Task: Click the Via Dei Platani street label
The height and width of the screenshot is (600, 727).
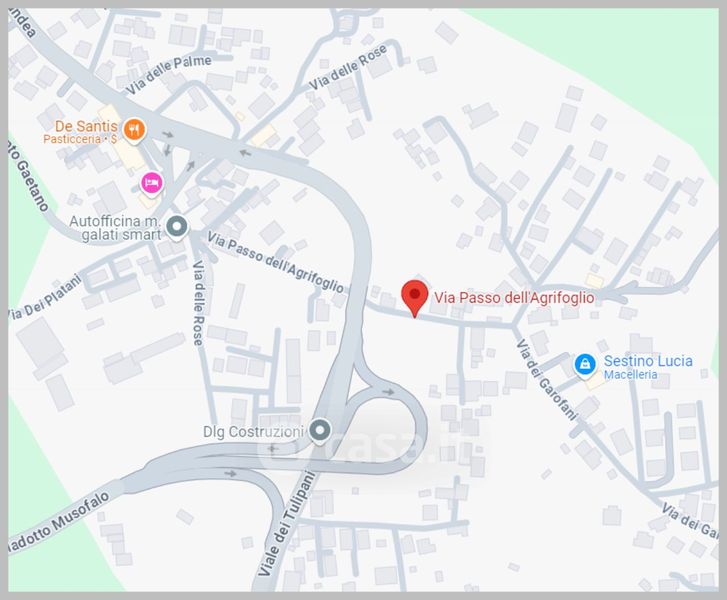Action: tap(45, 297)
